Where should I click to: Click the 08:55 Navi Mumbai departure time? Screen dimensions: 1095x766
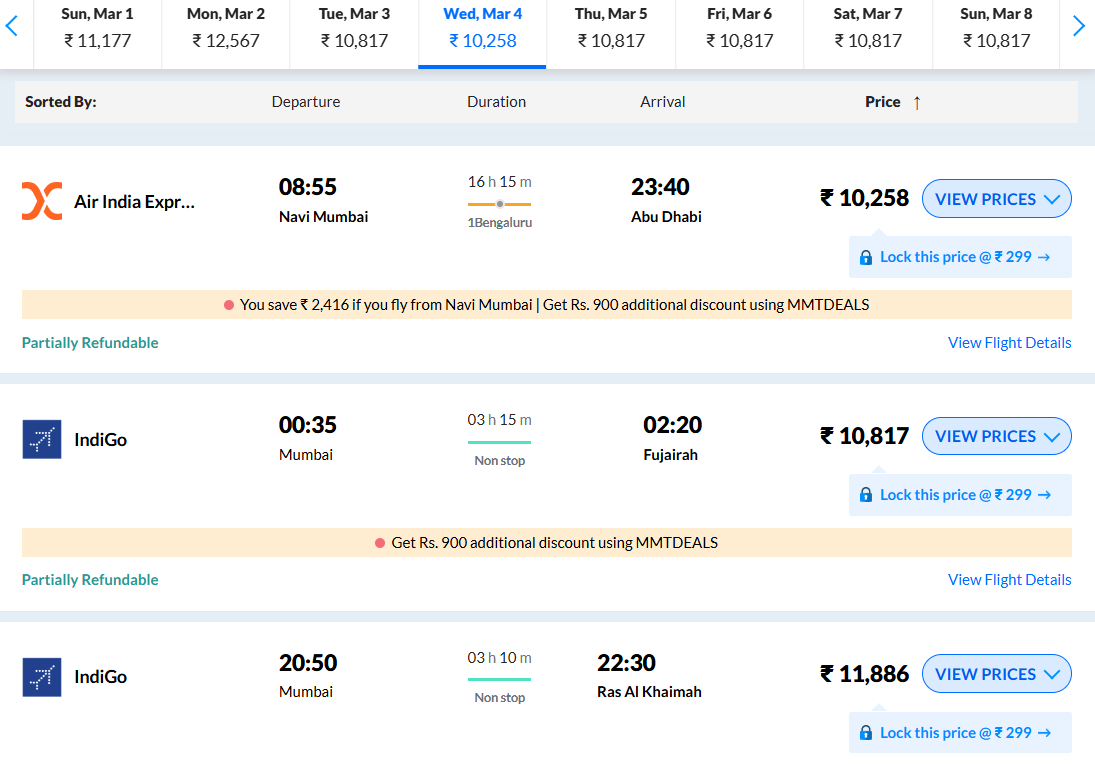tap(308, 187)
